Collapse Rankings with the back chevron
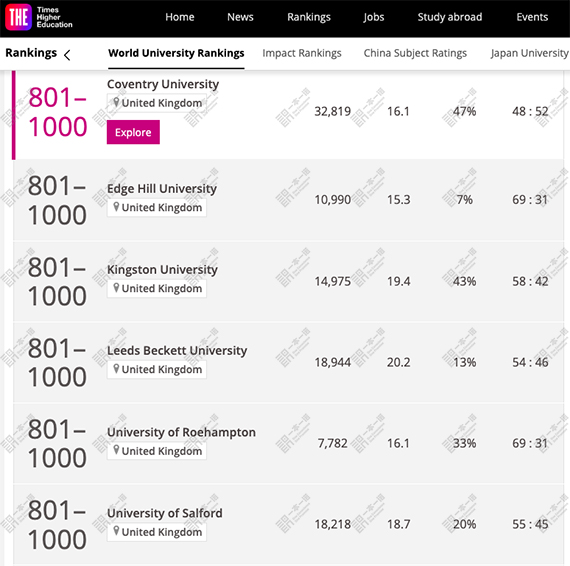This screenshot has height=566, width=570. (x=67, y=55)
